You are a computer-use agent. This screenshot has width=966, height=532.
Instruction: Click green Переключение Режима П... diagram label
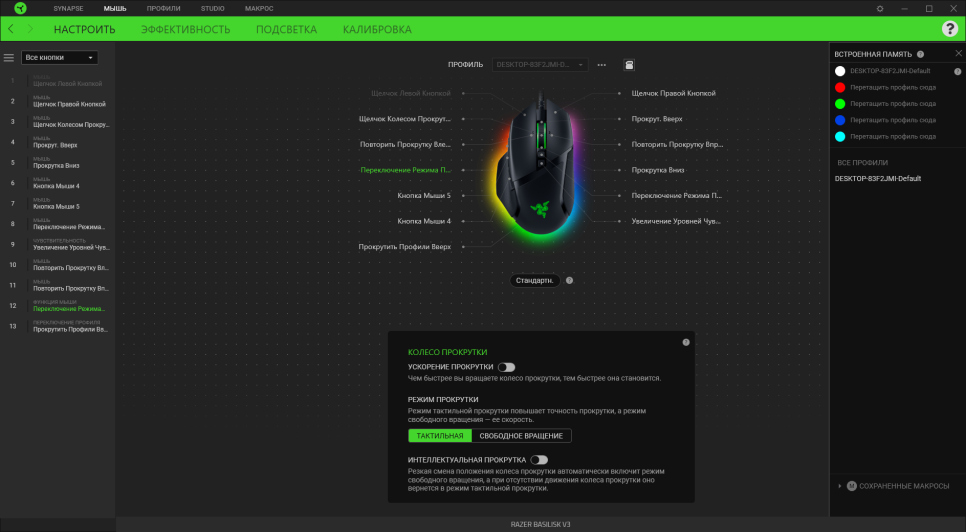click(x=405, y=170)
